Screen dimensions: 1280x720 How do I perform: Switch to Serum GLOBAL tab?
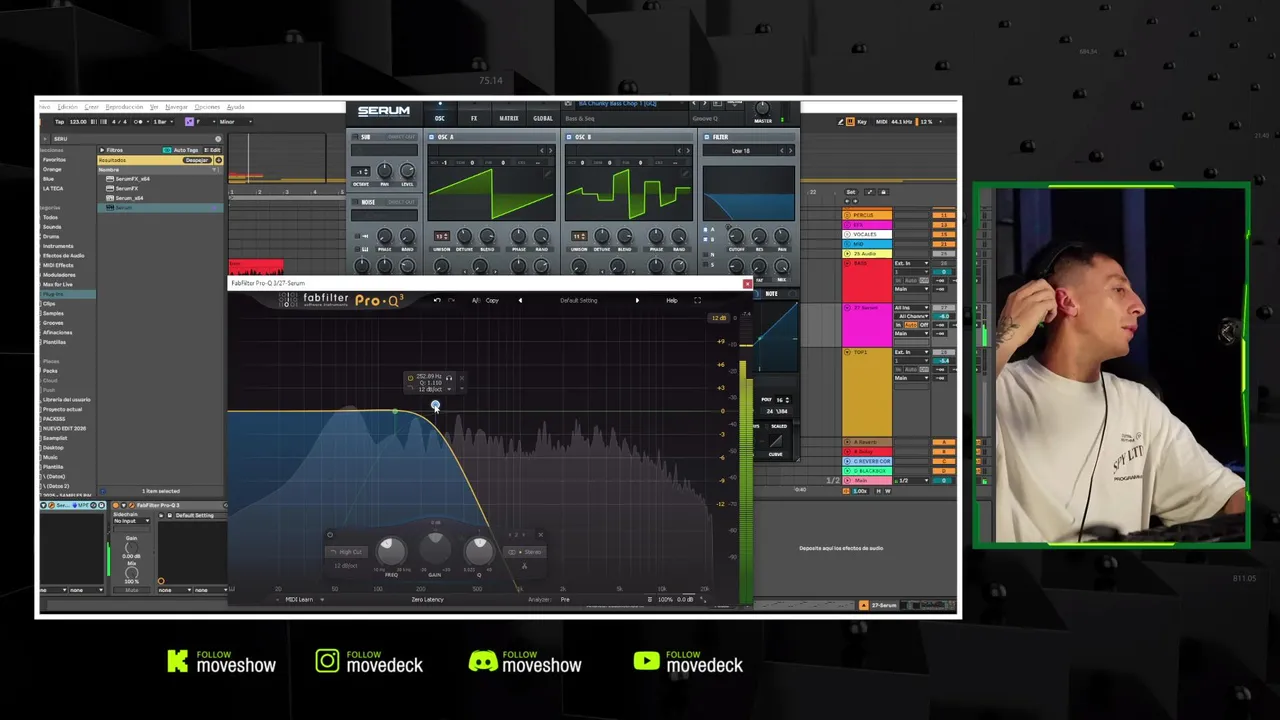[543, 118]
